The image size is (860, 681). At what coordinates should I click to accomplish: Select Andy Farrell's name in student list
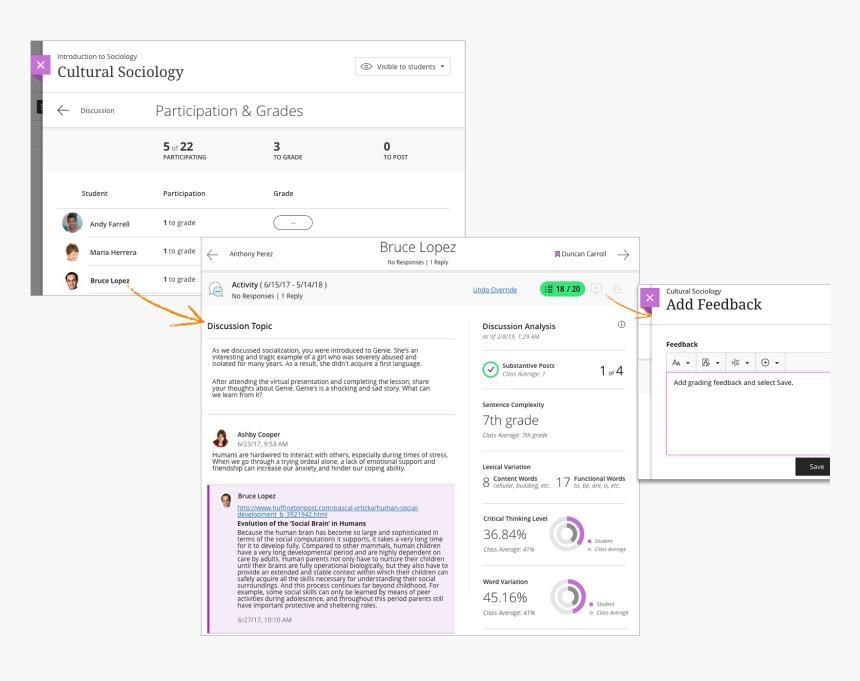coord(110,224)
